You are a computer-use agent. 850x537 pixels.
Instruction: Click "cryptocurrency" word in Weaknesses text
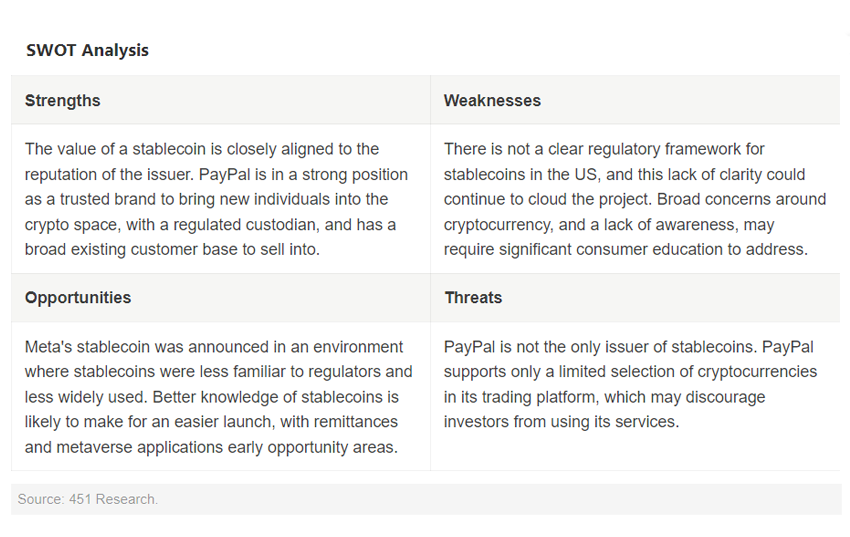click(x=498, y=224)
